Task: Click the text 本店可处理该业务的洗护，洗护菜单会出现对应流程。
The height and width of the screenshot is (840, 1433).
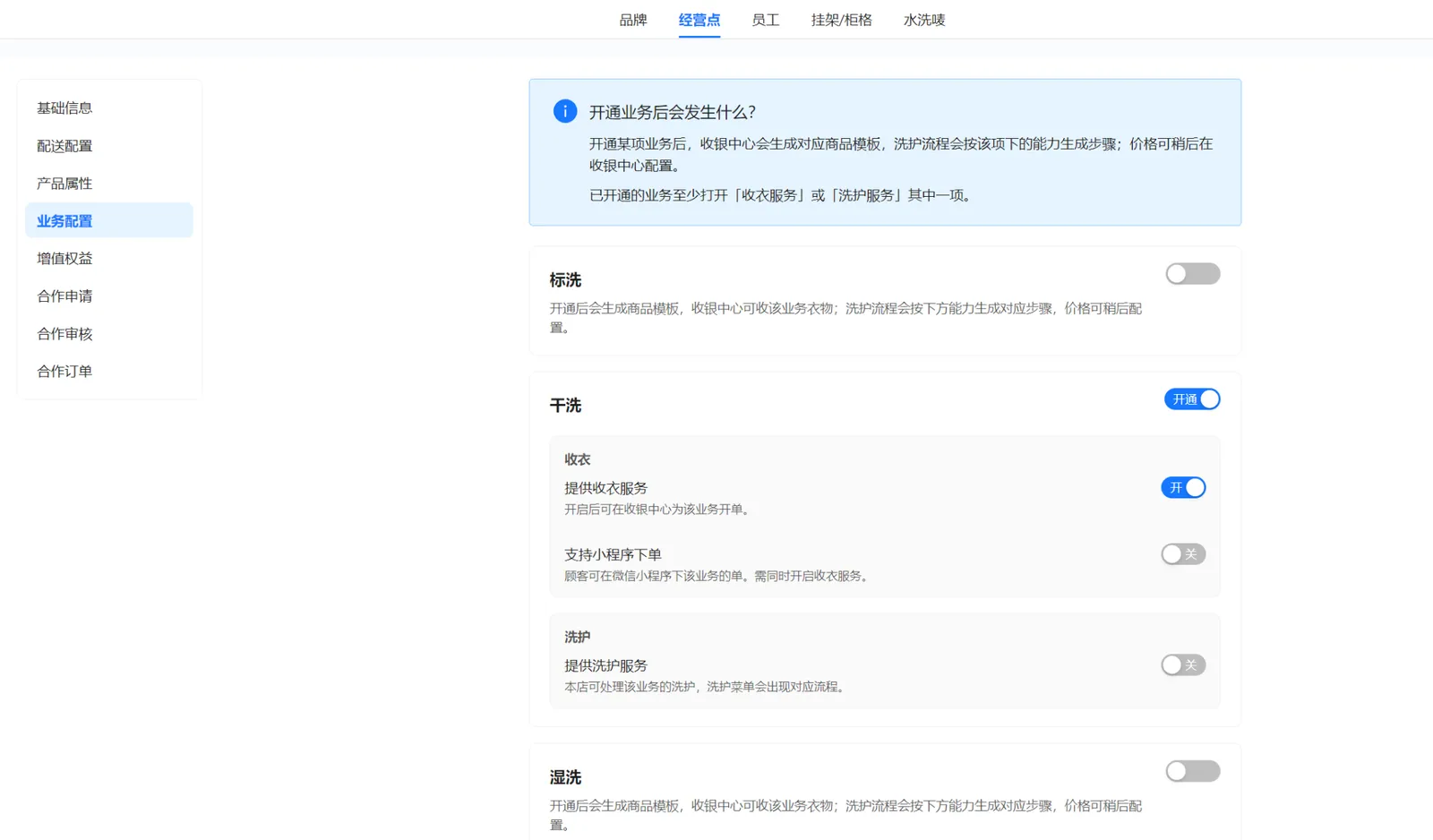Action: pyautogui.click(x=707, y=687)
